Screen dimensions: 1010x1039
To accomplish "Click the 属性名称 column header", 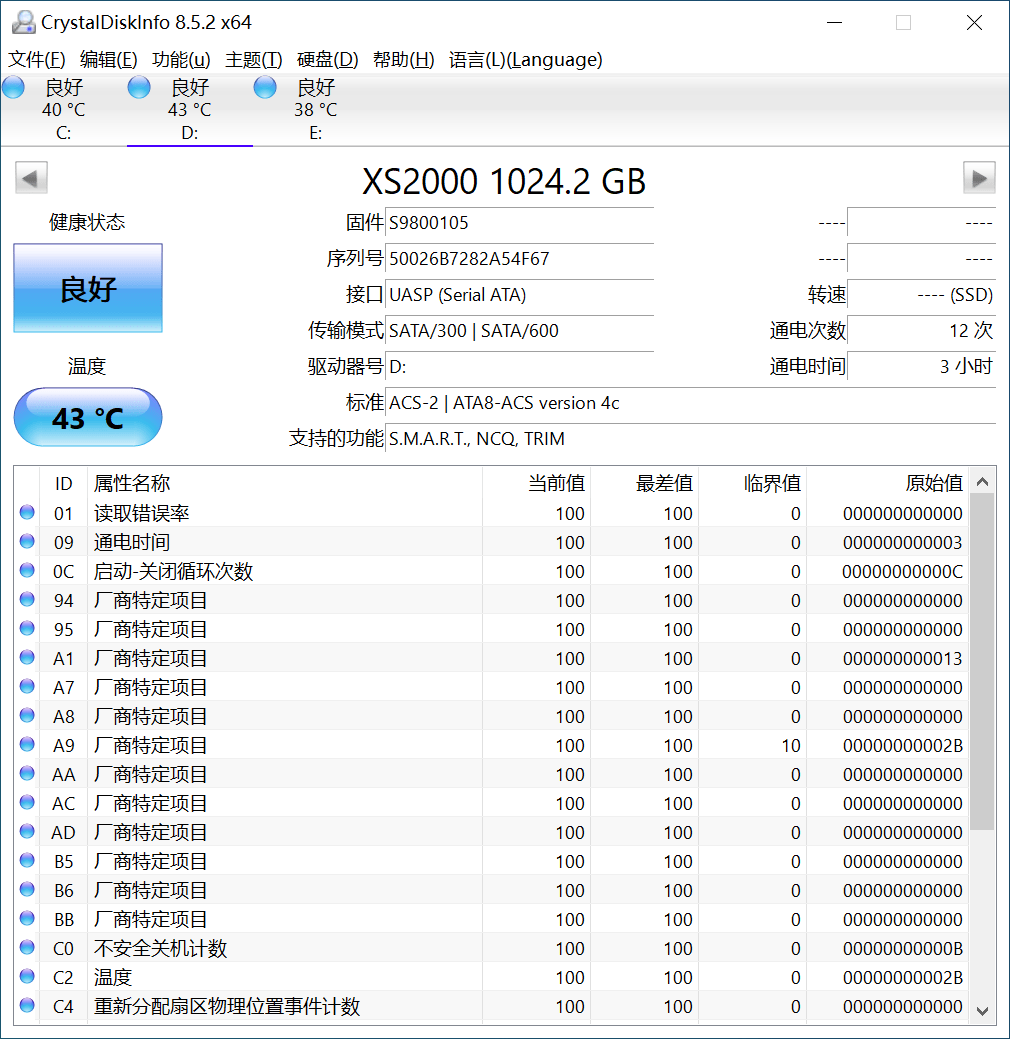I will [x=285, y=483].
